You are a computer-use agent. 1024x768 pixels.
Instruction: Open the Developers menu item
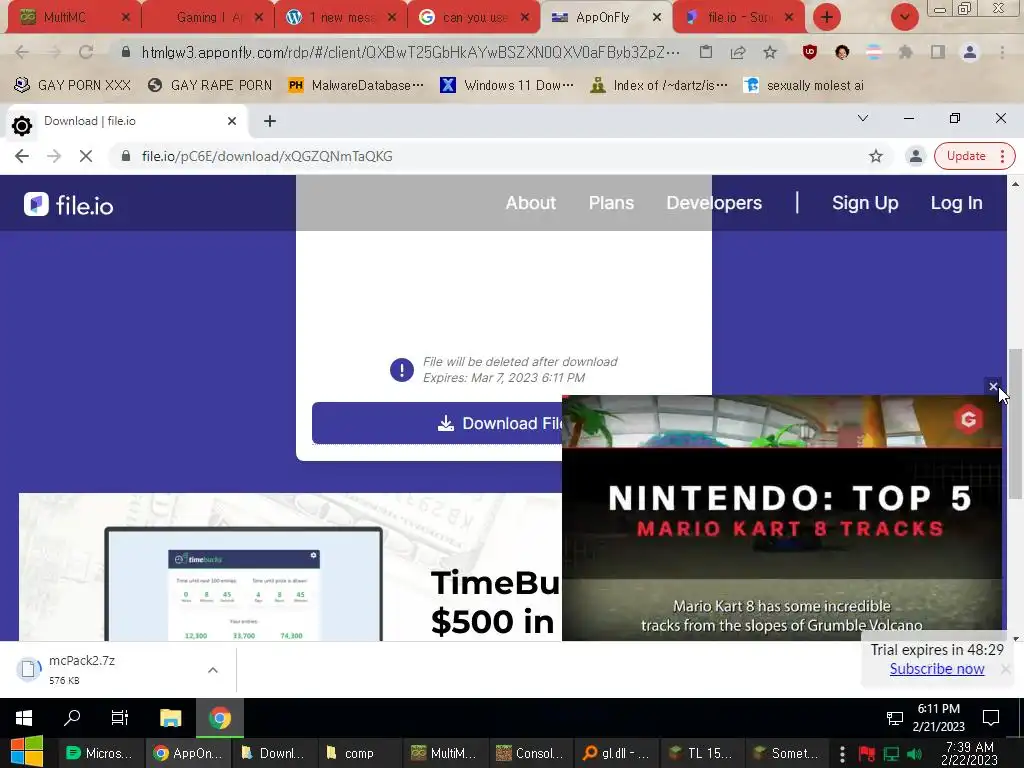(714, 203)
